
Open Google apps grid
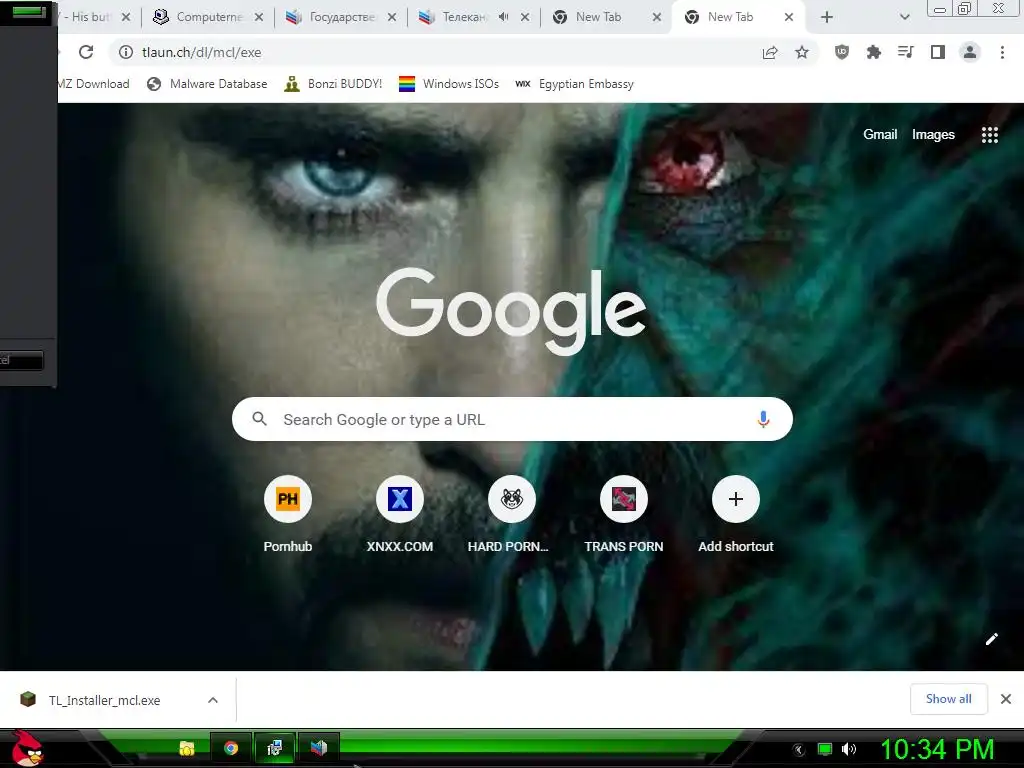tap(989, 135)
